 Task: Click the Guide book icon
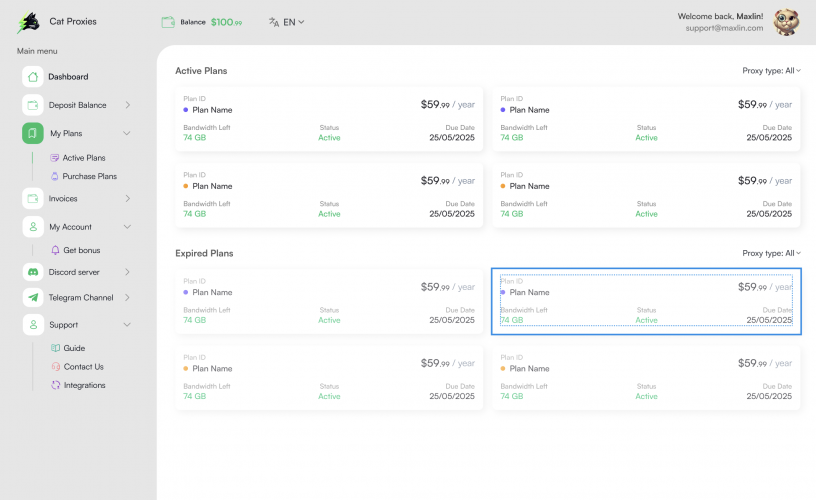56,348
